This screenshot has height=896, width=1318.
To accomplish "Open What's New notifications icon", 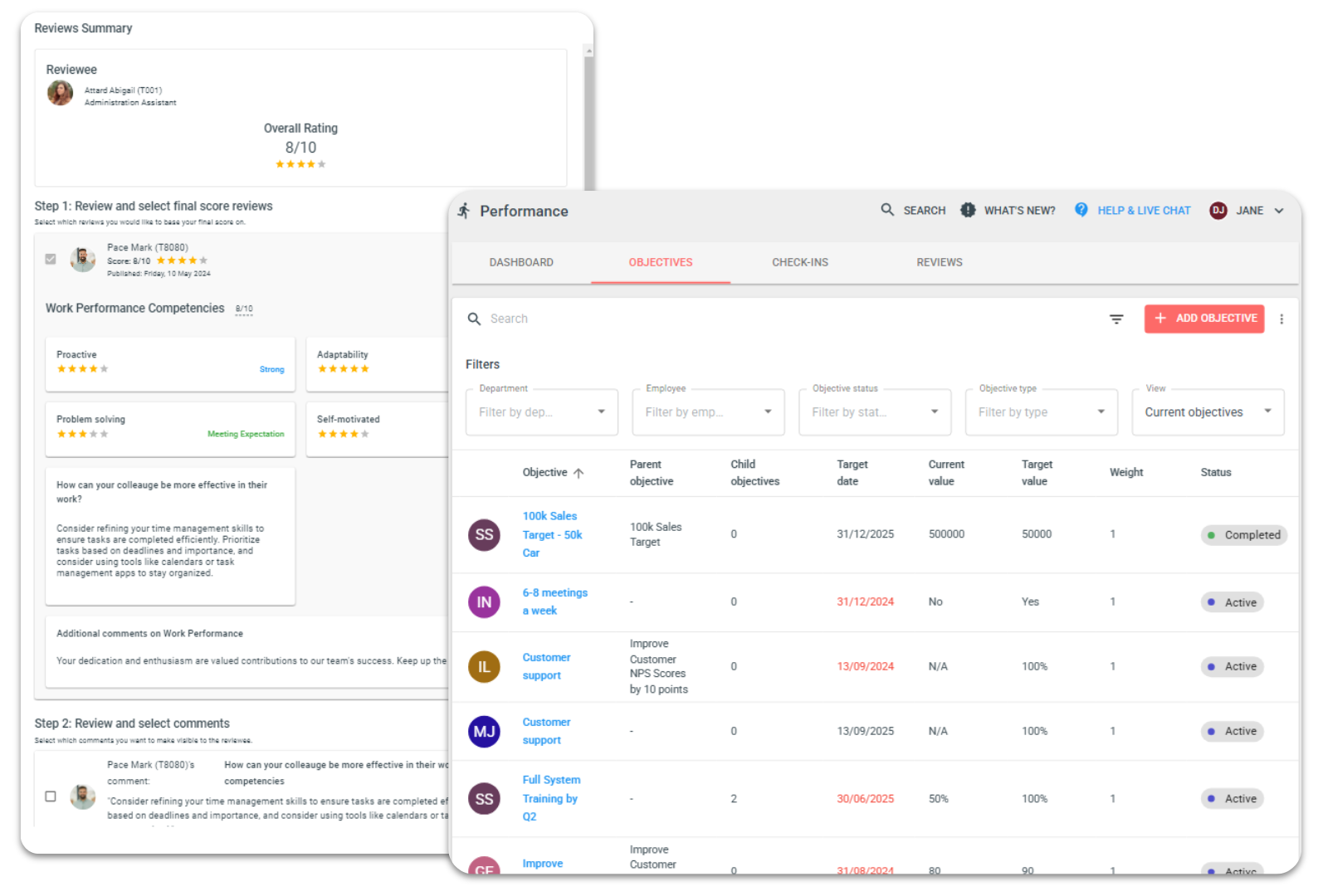I will click(968, 210).
